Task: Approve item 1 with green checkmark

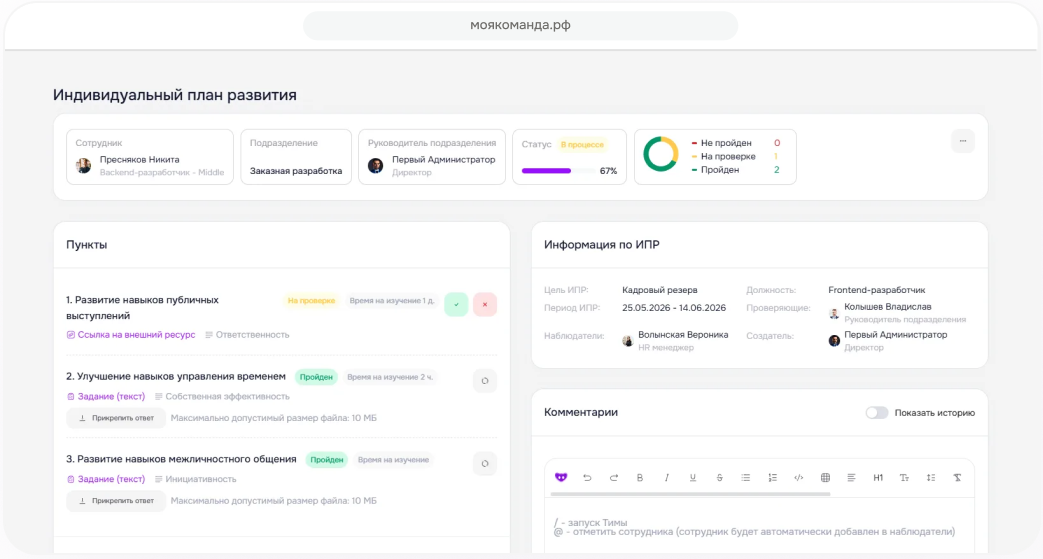Action: 456,304
